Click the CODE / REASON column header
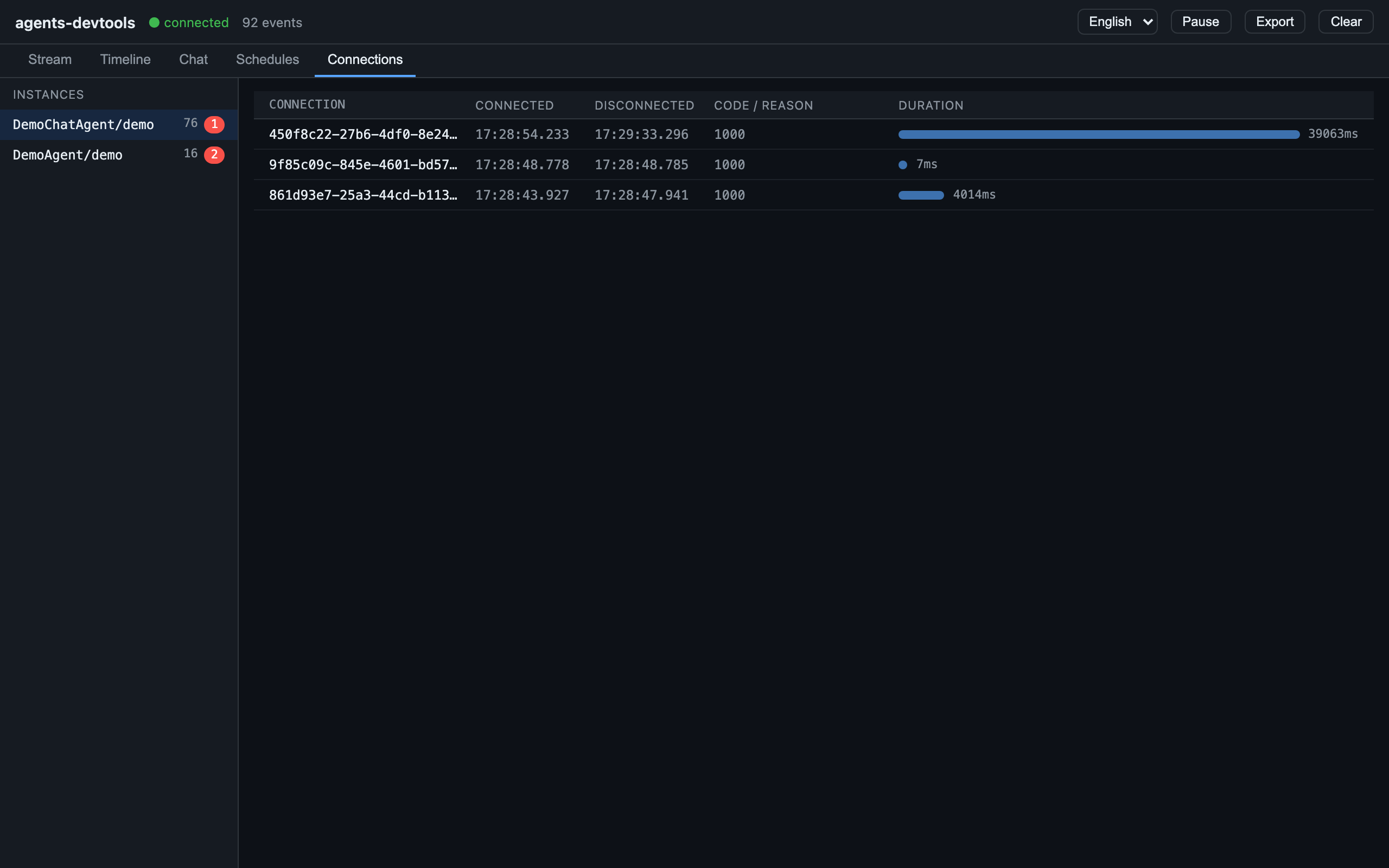The image size is (1389, 868). coord(763,106)
